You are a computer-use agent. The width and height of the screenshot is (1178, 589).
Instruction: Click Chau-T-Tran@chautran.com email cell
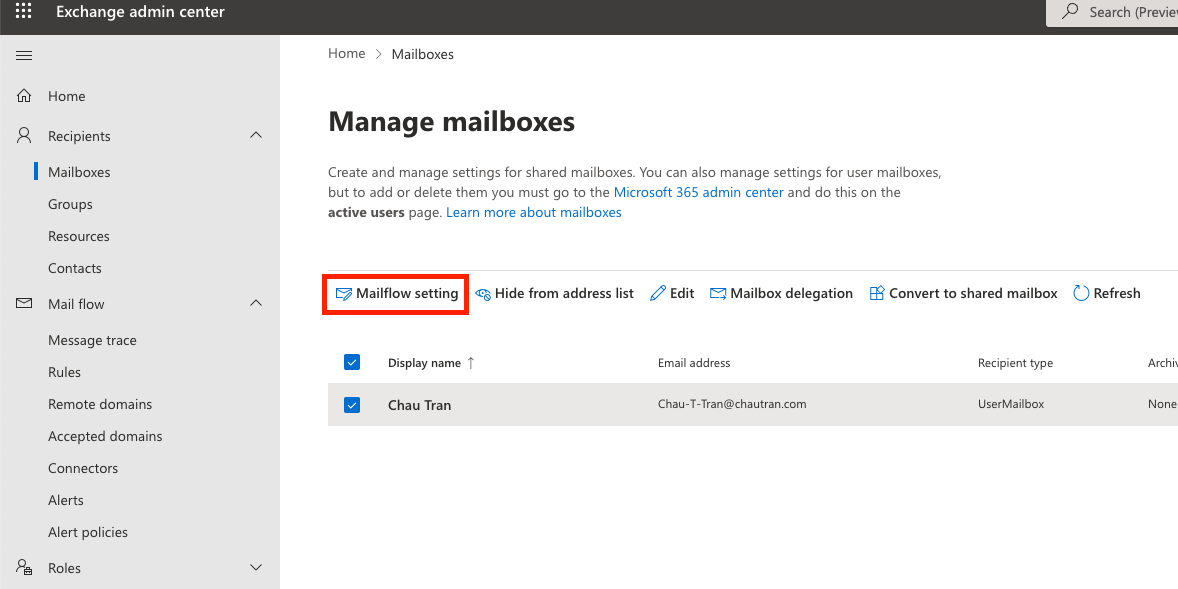coord(732,404)
